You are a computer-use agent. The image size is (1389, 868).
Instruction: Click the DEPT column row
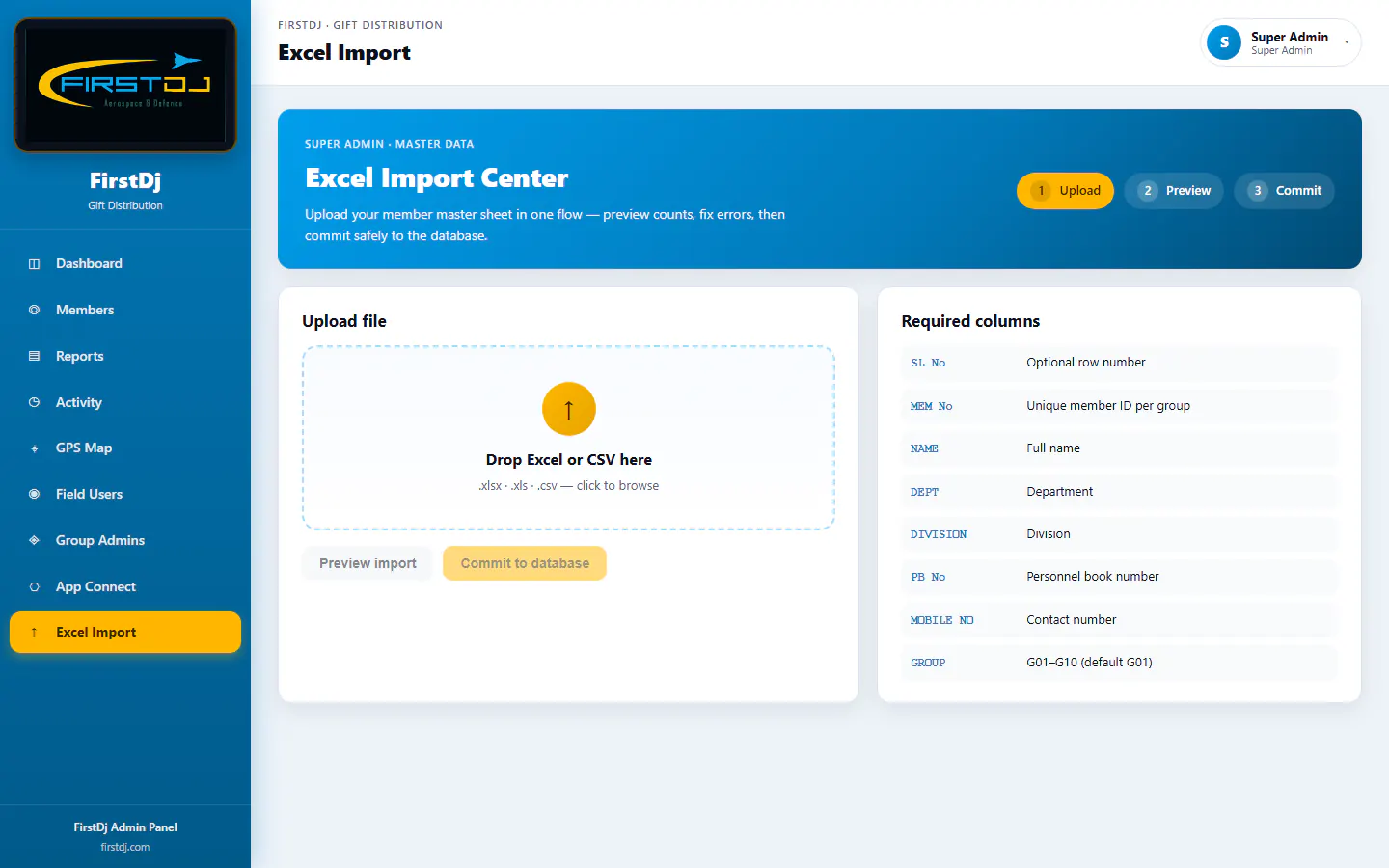pos(1119,492)
